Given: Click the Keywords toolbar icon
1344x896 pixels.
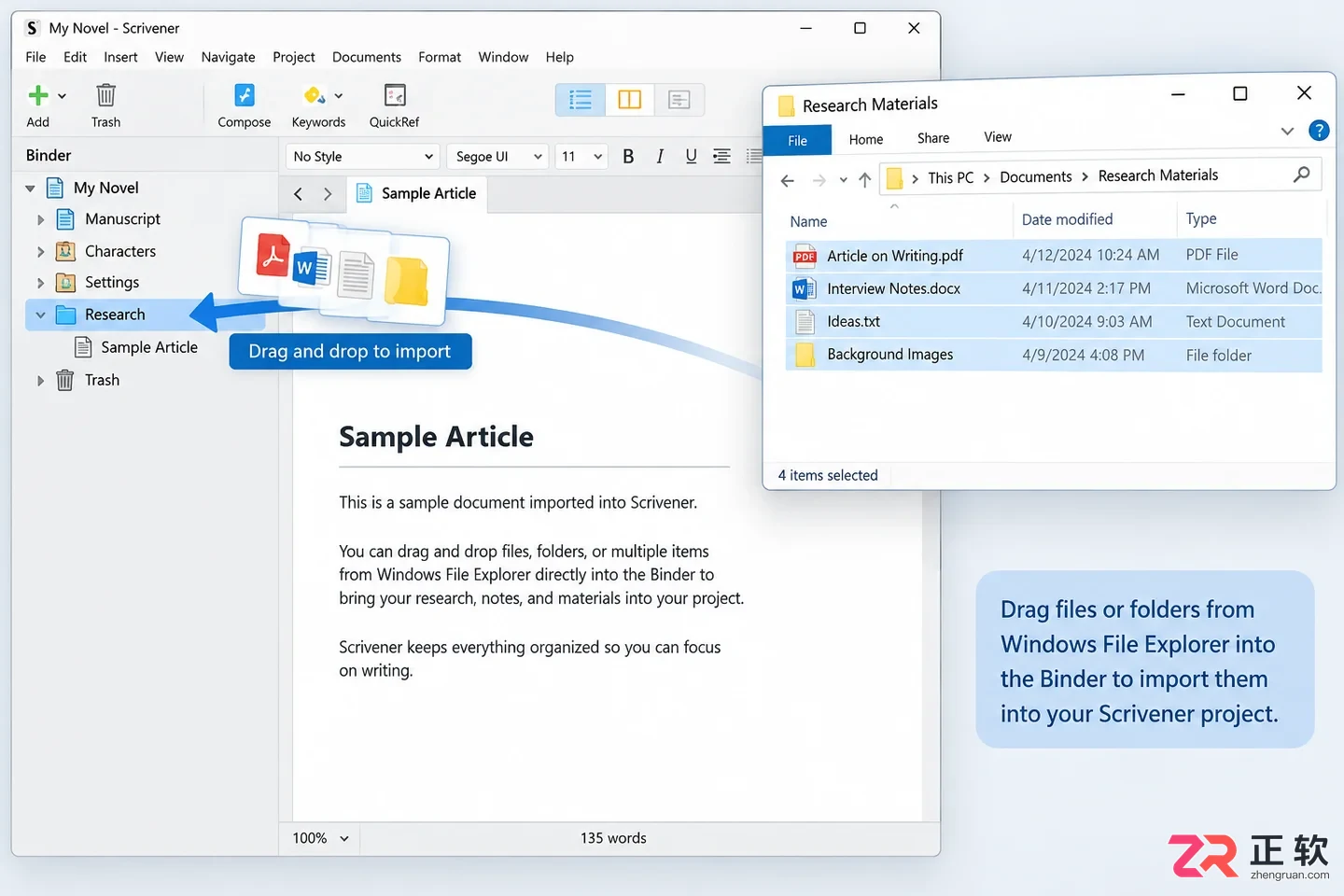Looking at the screenshot, I should tap(315, 95).
